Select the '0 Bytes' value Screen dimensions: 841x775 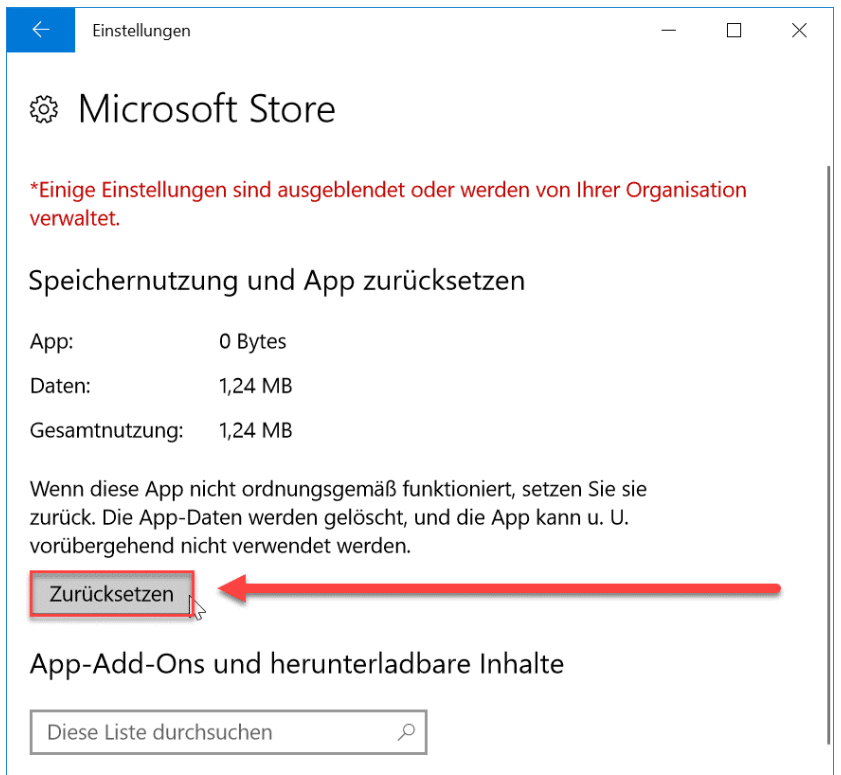[x=253, y=341]
